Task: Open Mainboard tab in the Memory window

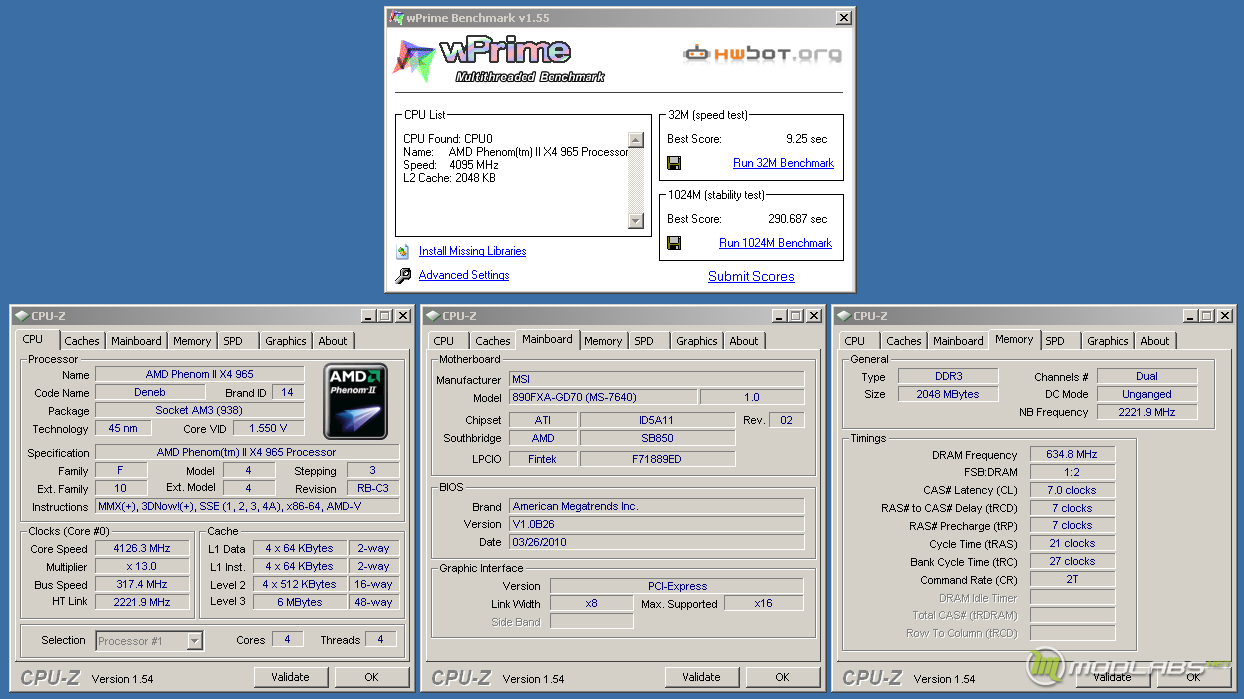Action: 958,341
